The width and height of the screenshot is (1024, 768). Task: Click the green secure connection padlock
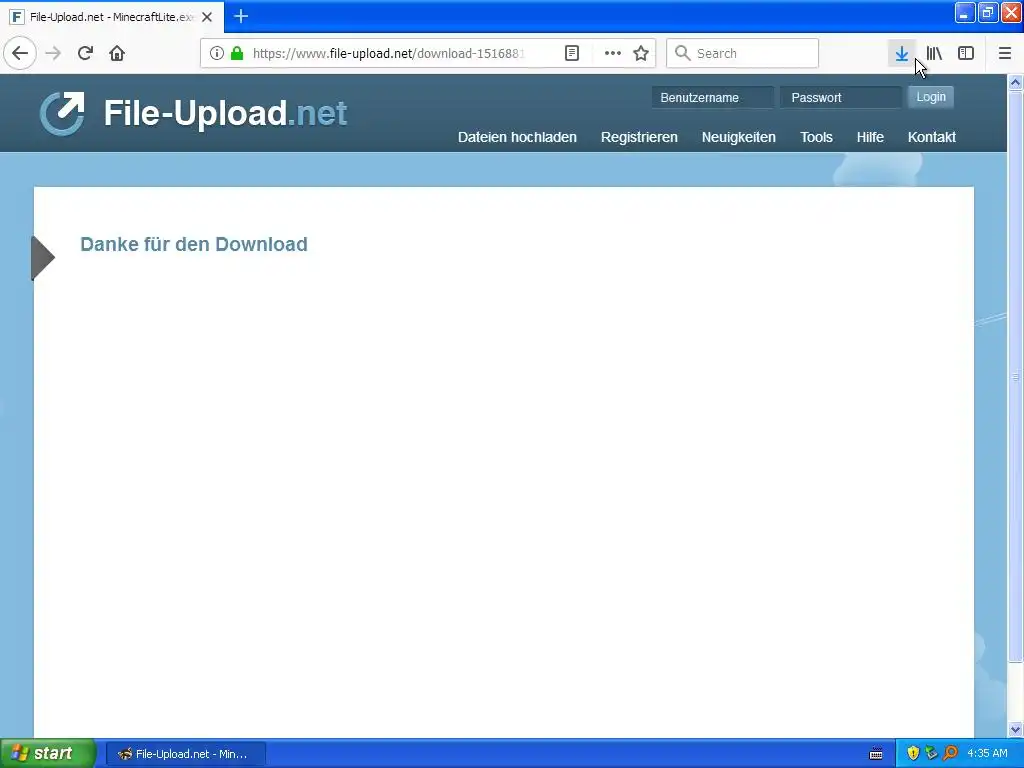click(237, 53)
